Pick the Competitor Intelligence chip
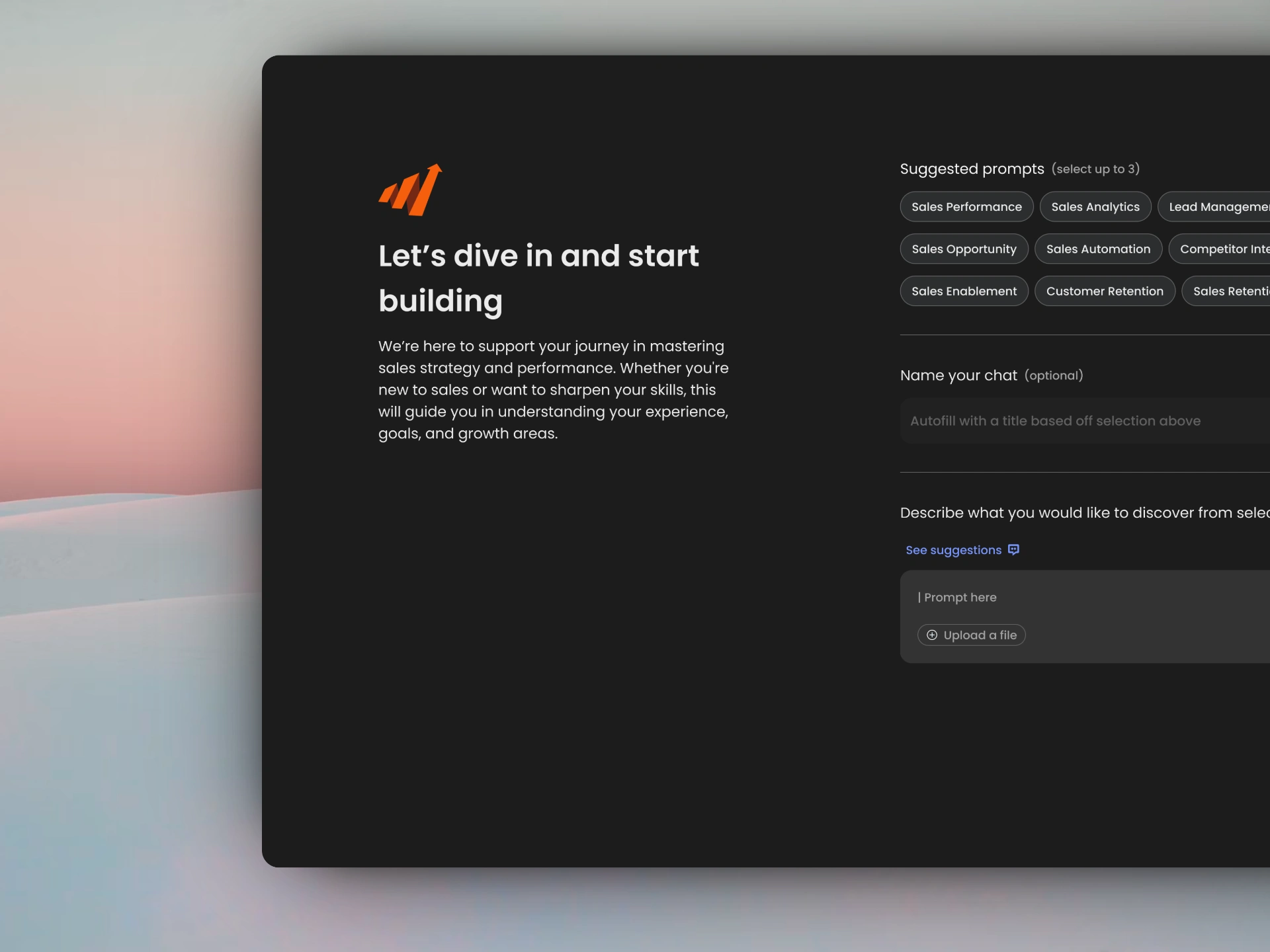The width and height of the screenshot is (1270, 952). click(x=1222, y=249)
